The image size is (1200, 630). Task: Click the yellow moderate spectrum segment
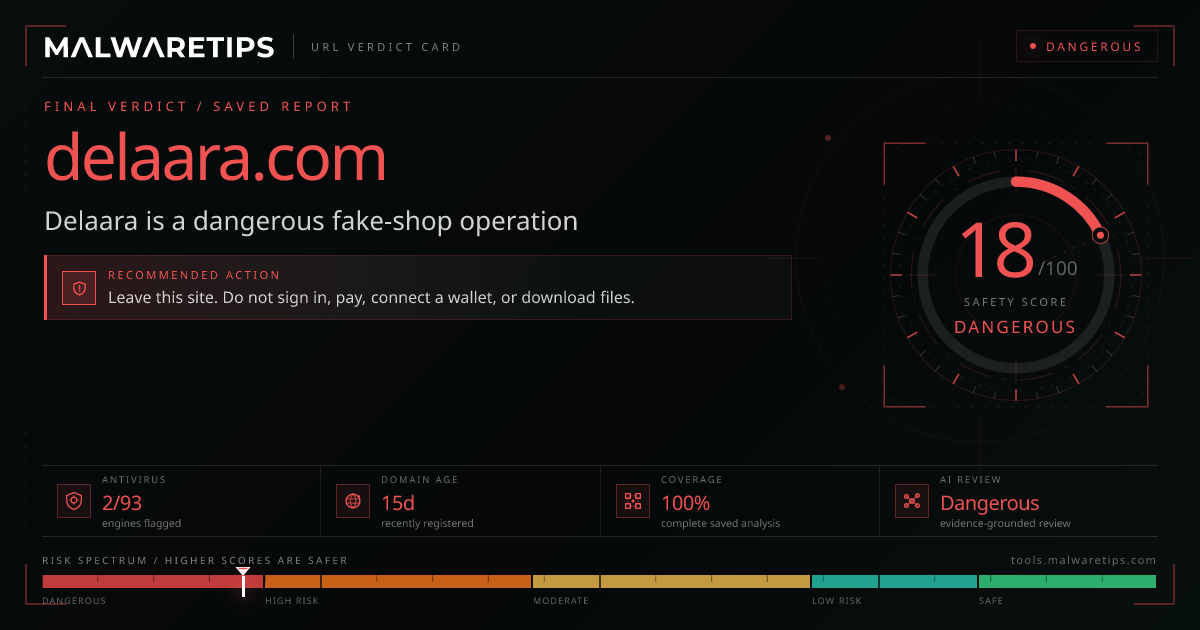tap(671, 581)
